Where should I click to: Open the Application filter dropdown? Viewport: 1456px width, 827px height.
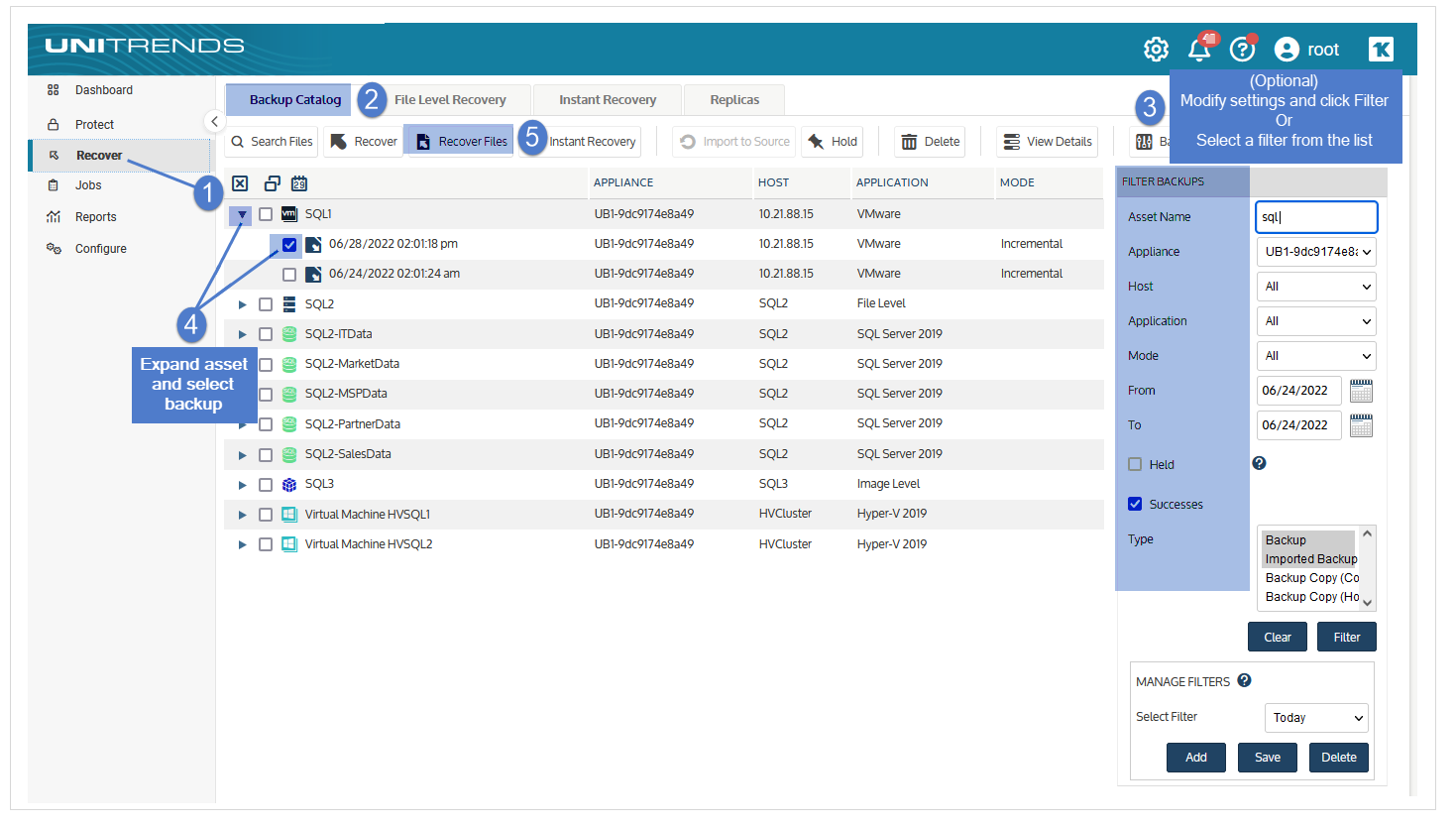(1316, 321)
